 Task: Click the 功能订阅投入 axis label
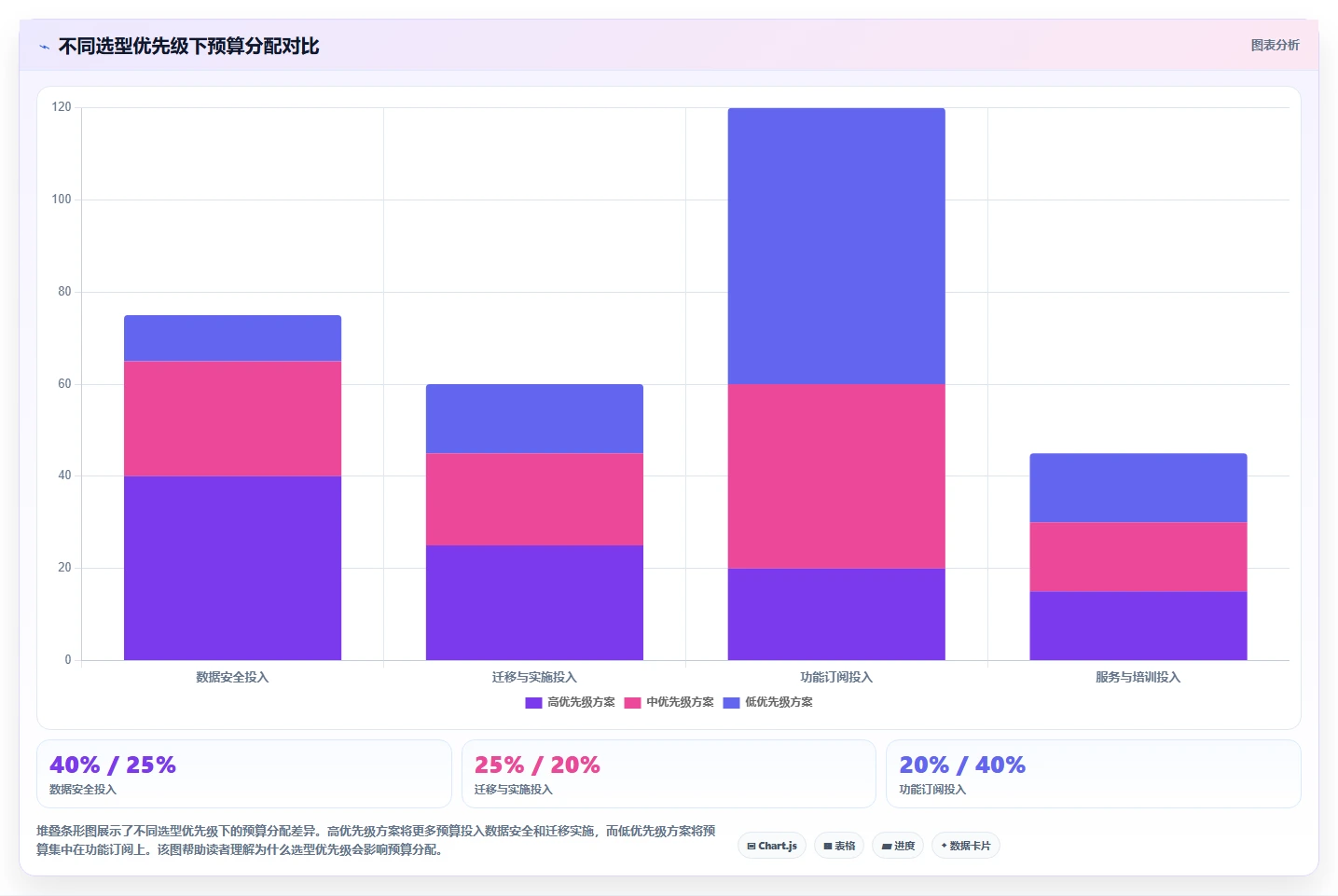point(836,677)
